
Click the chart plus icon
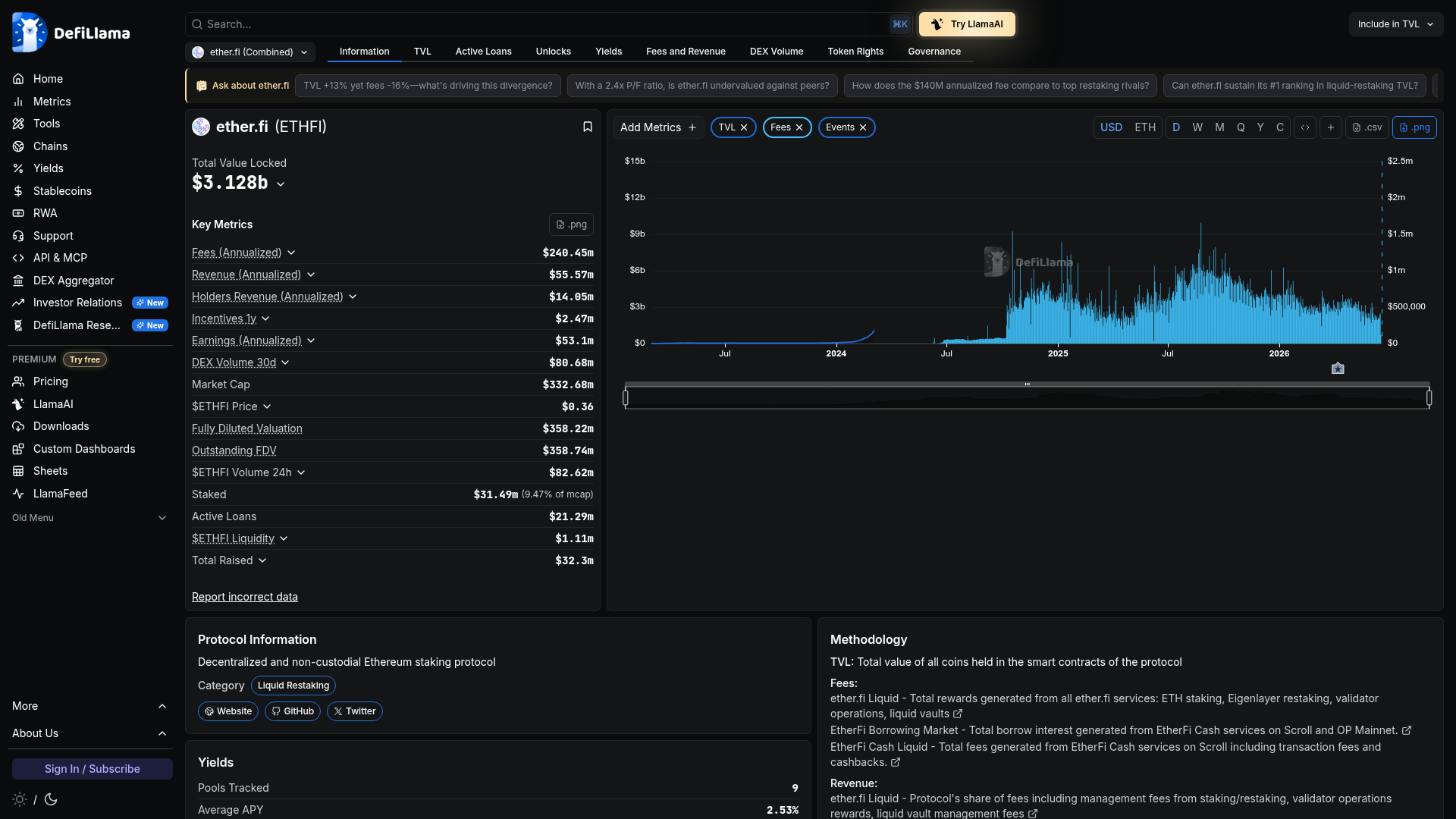[1331, 127]
